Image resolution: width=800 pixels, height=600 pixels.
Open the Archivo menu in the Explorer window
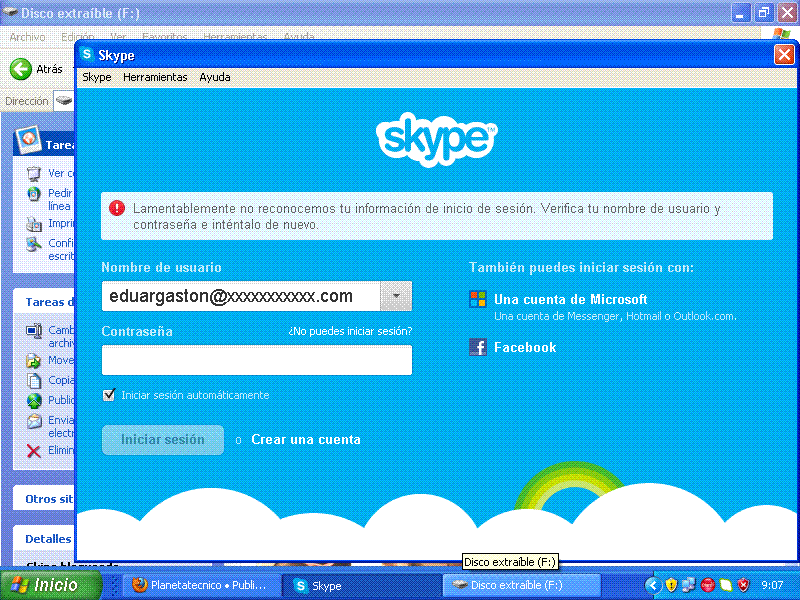coord(28,37)
